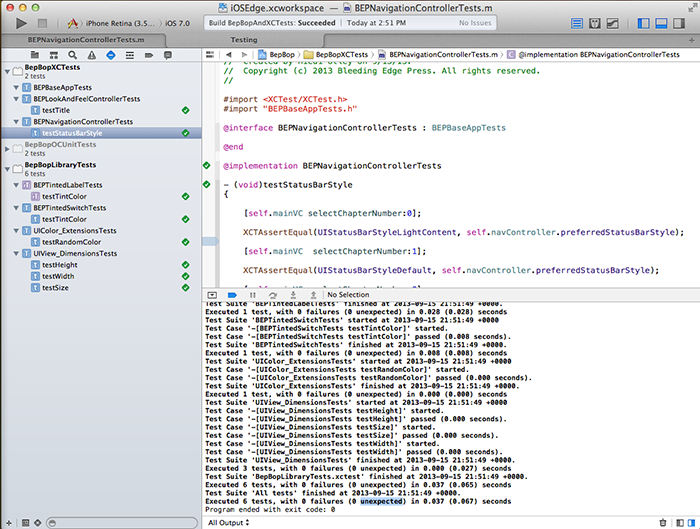
Task: Hide the debug area with toggle button
Action: (x=212, y=295)
